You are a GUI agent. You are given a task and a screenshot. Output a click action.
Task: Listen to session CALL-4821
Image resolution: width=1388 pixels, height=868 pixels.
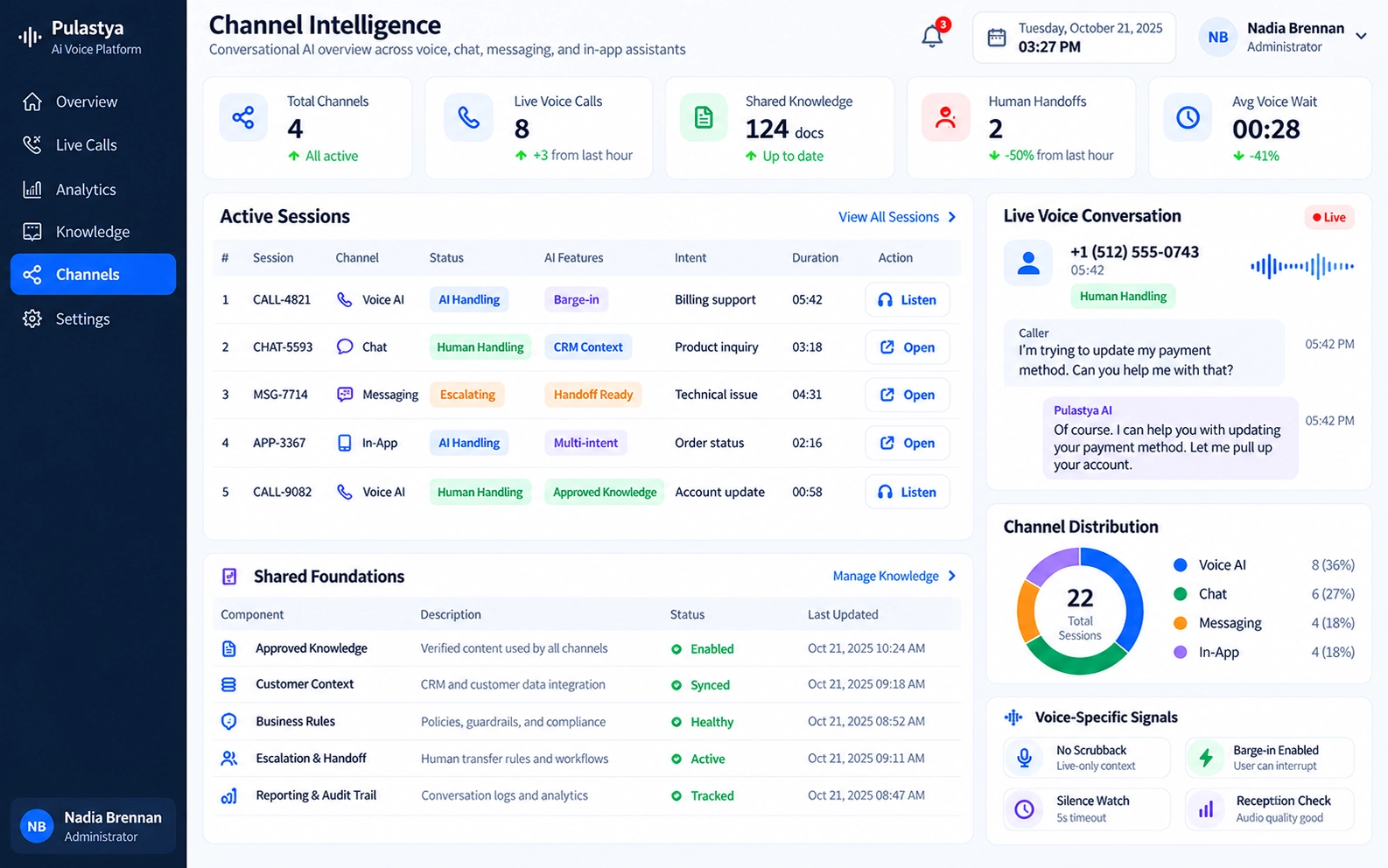pyautogui.click(x=908, y=300)
